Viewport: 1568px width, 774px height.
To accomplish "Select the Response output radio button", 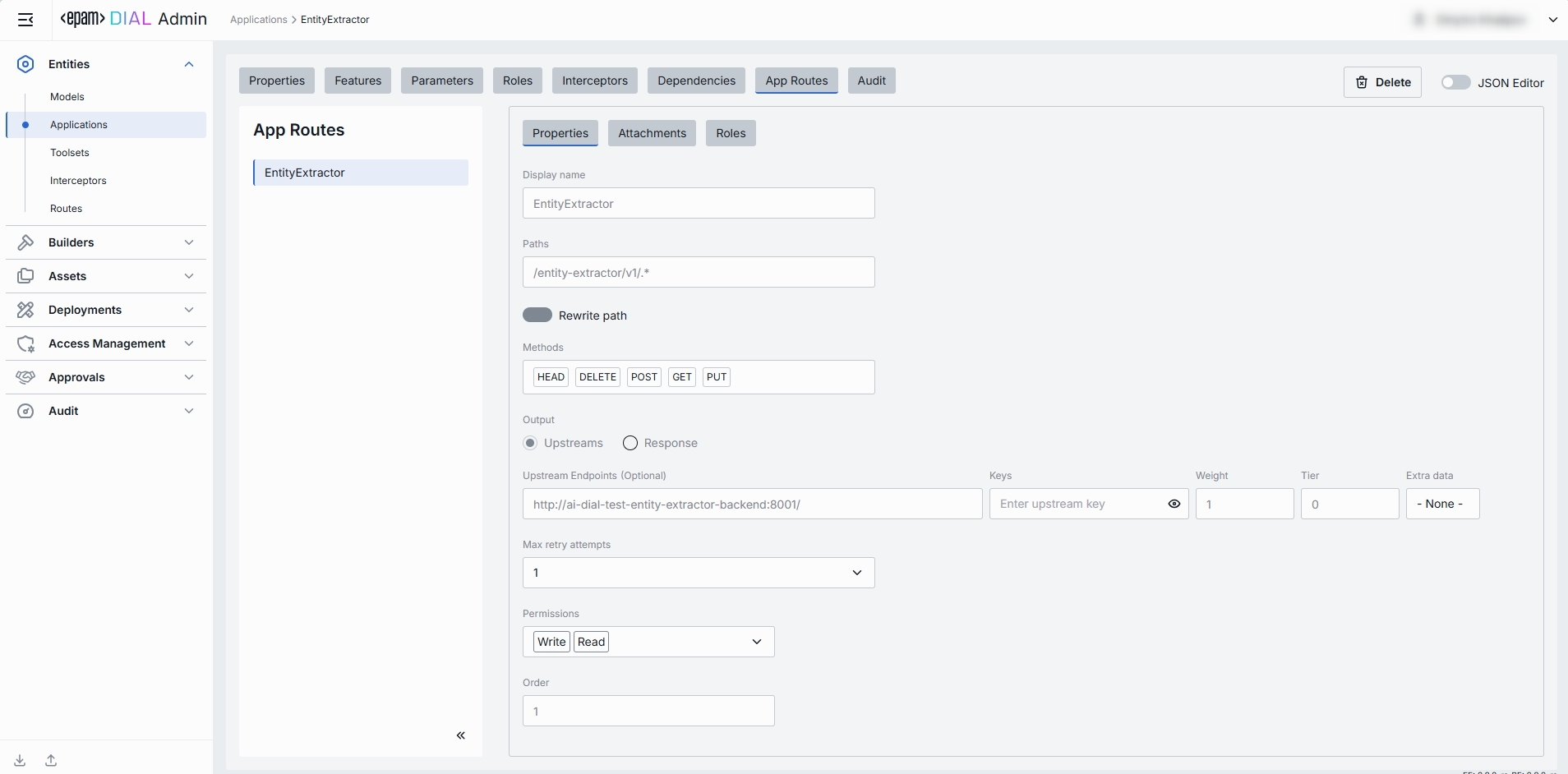I will click(630, 443).
